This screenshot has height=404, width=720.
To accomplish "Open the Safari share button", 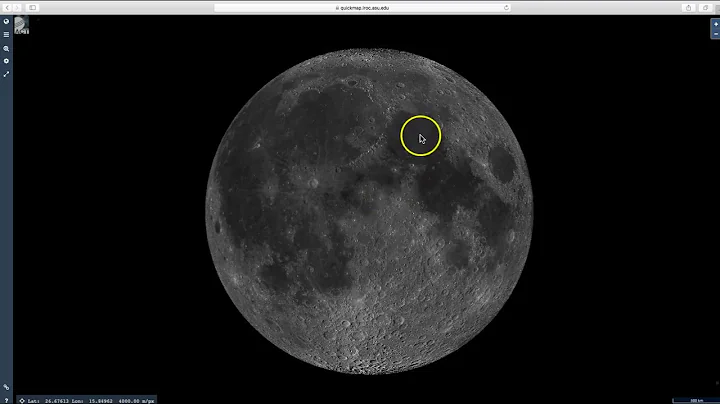I will (688, 8).
